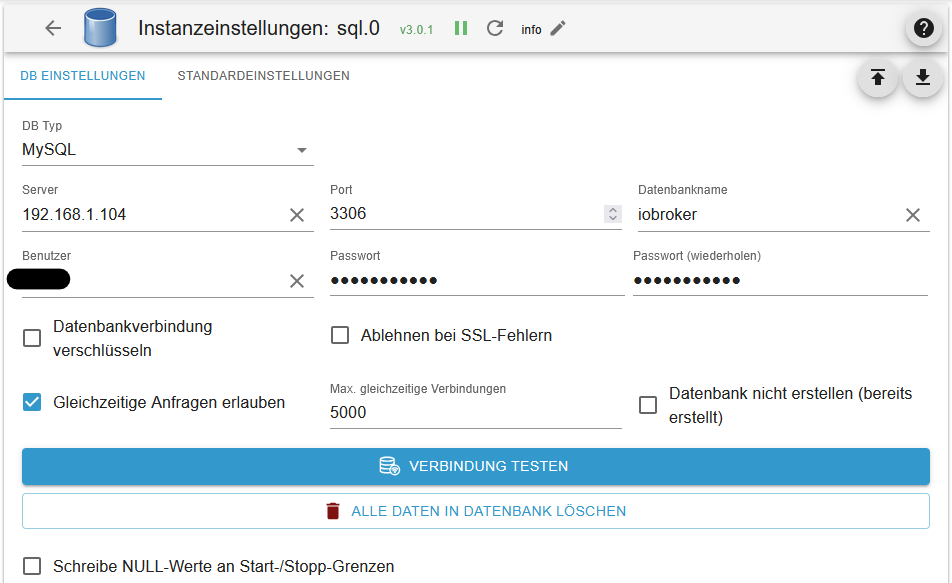Click the back arrow to leave instance settings
952x583 pixels.
pyautogui.click(x=52, y=28)
